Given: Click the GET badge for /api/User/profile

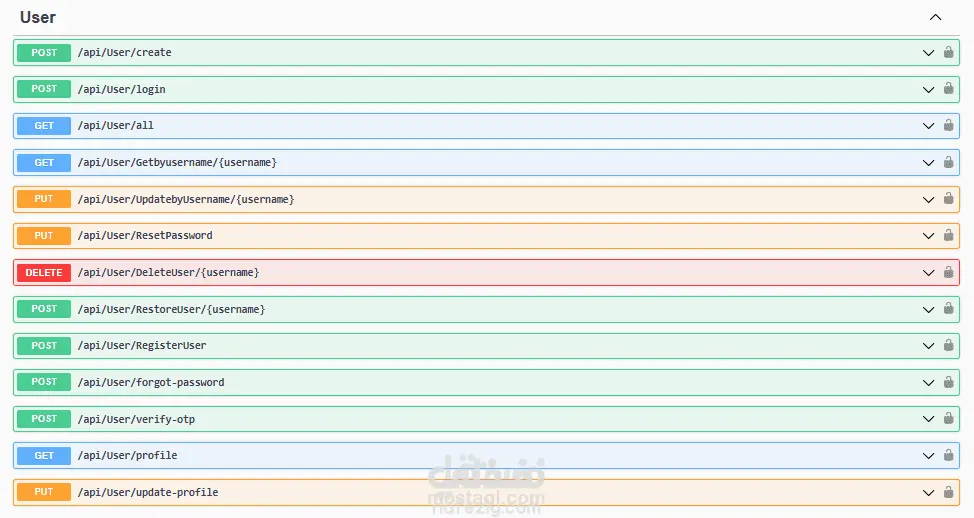Looking at the screenshot, I should [43, 455].
